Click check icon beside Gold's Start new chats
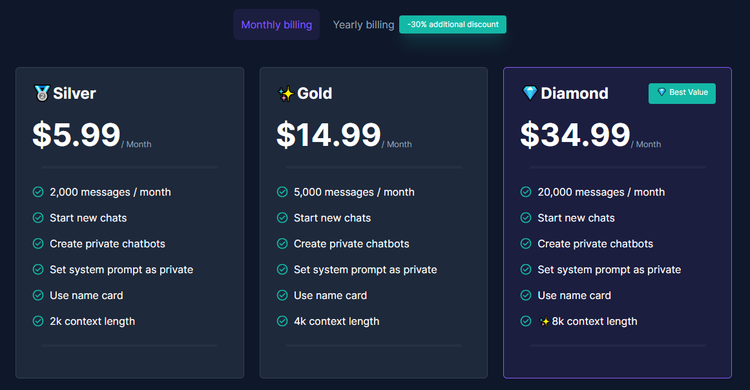The height and width of the screenshot is (390, 750). pos(282,218)
